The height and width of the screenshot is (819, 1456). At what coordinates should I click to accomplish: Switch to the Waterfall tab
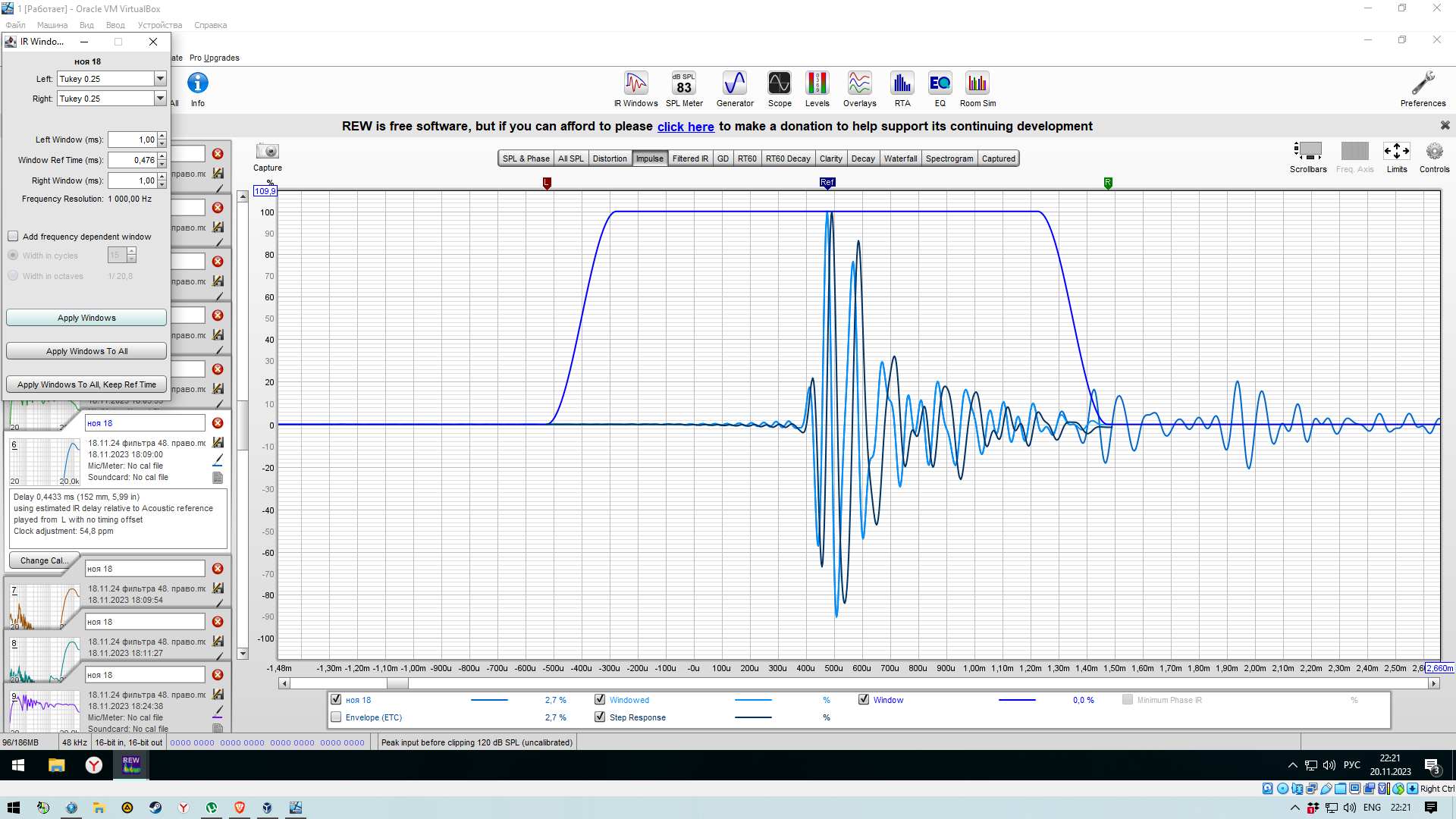(900, 158)
